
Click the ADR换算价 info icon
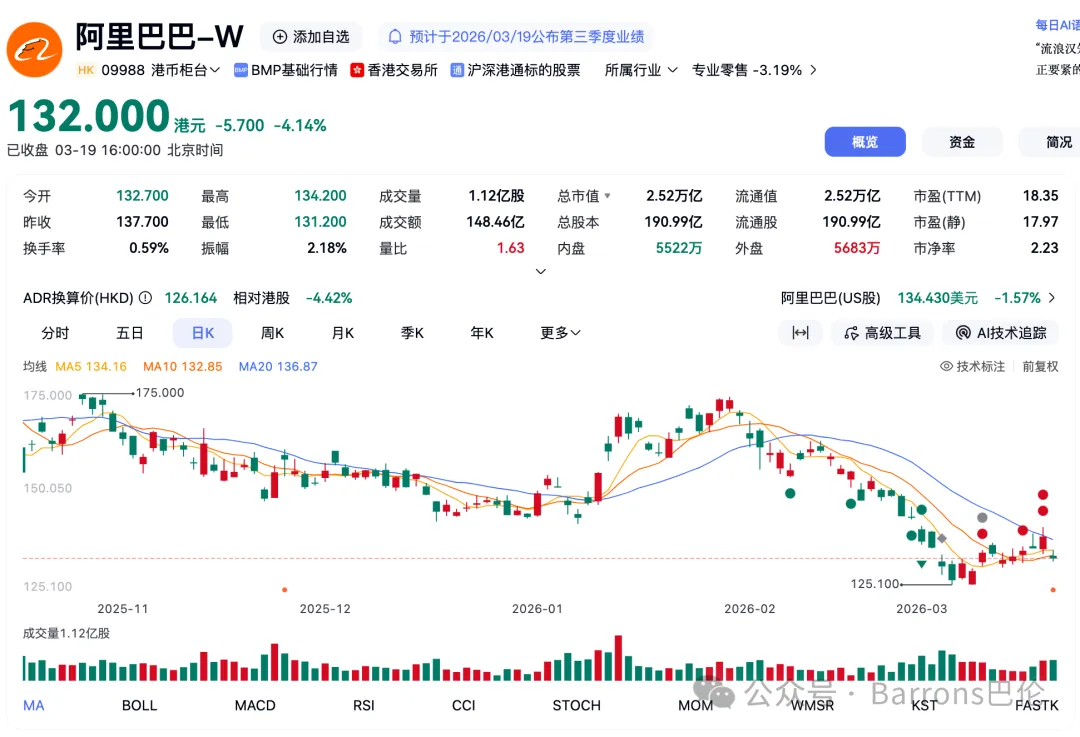[x=145, y=298]
